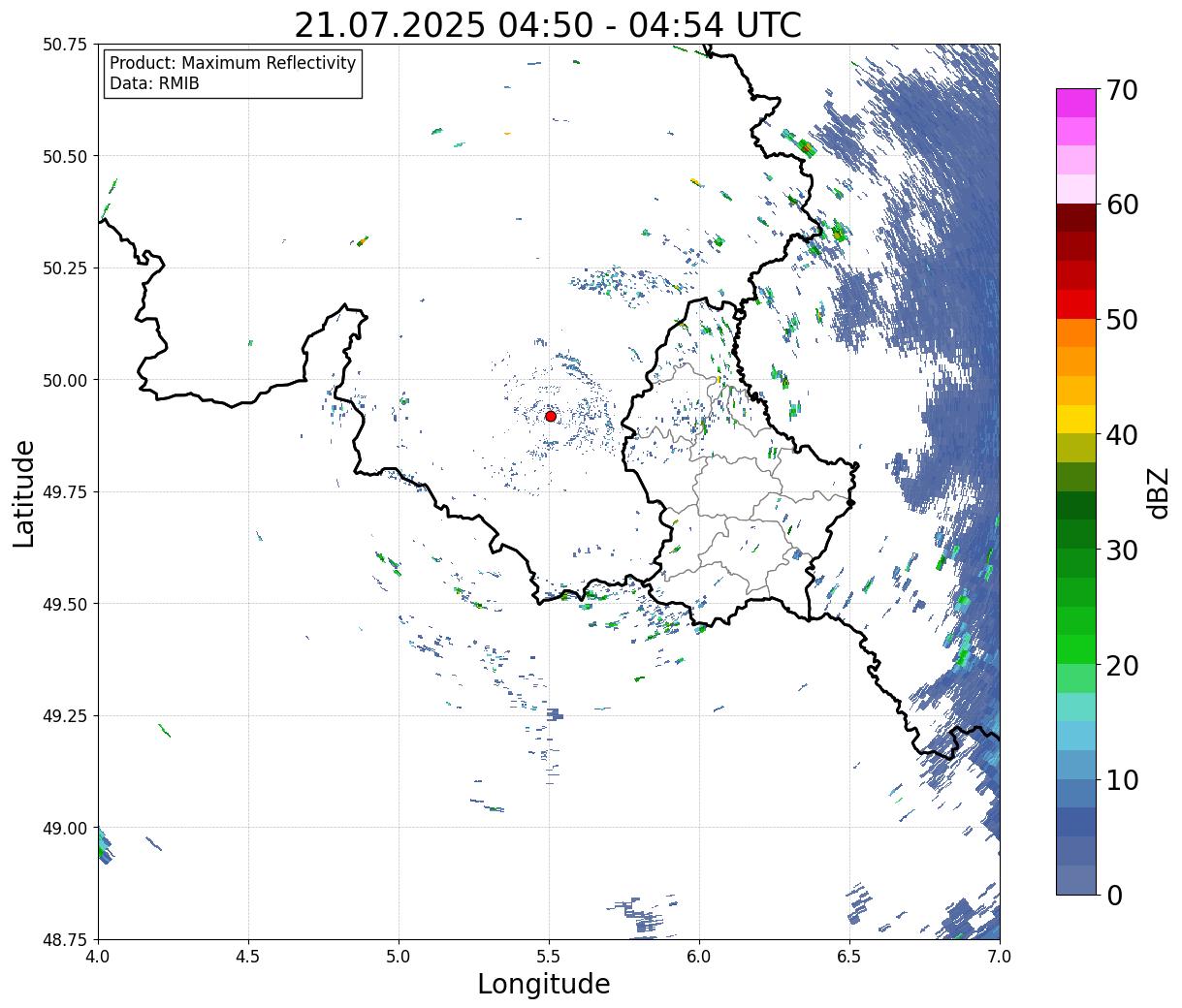Viewport: 1182px width, 1008px height.
Task: Click the latitude tick label 50.25
Action: click(65, 268)
